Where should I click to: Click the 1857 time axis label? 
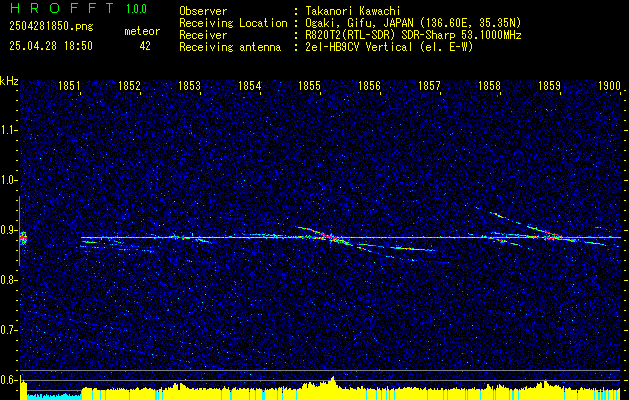click(430, 86)
